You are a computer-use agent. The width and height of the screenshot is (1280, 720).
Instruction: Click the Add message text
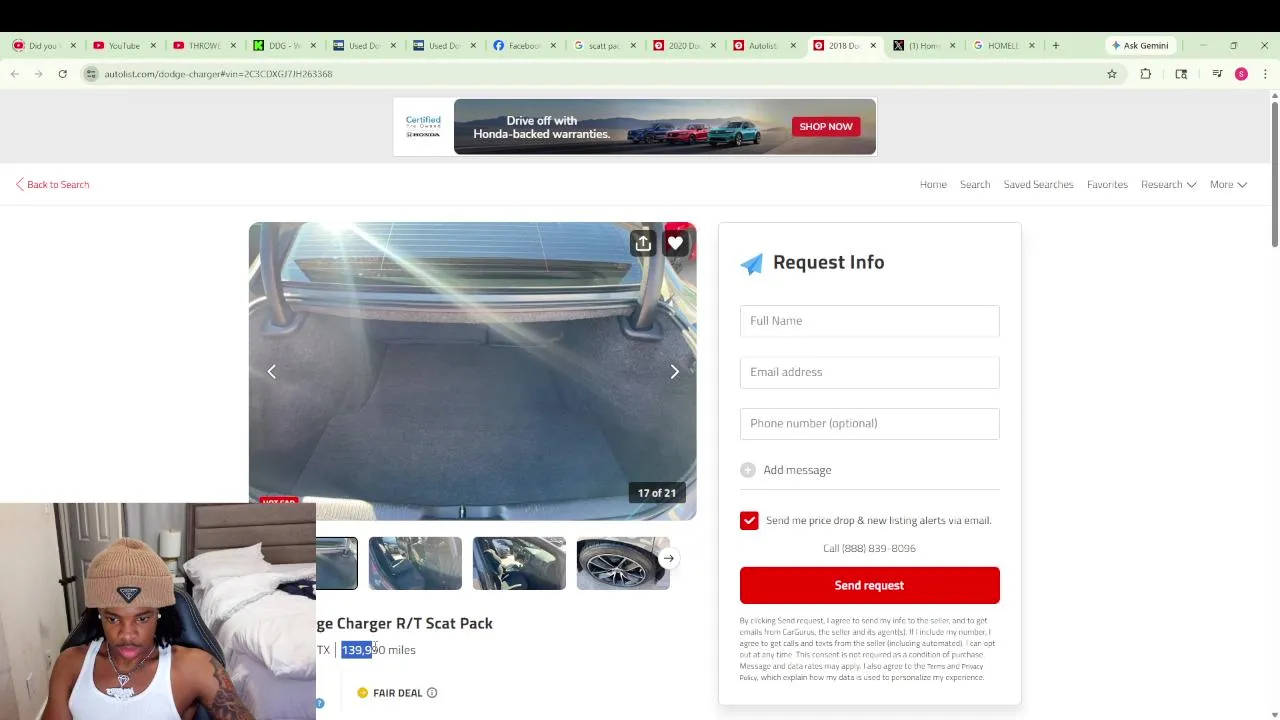coord(797,470)
